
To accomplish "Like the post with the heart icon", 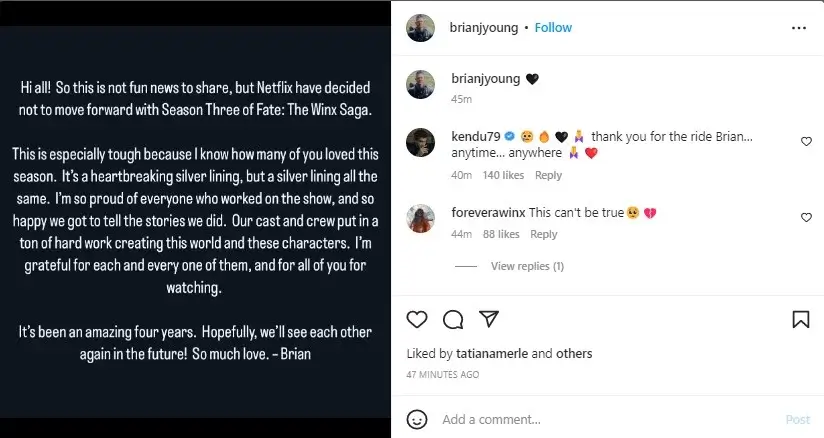I will pos(418,319).
